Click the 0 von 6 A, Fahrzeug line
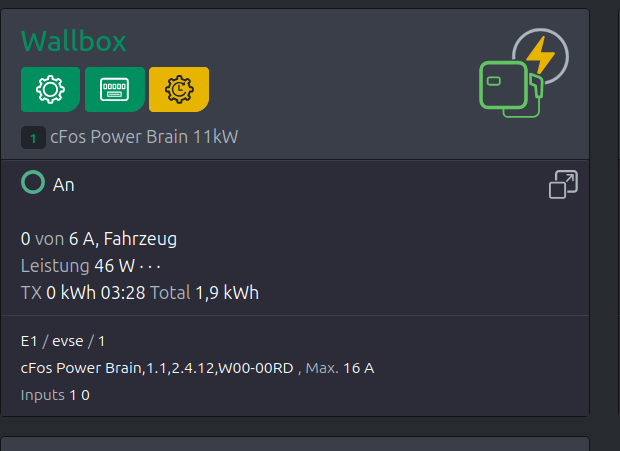 coord(99,239)
